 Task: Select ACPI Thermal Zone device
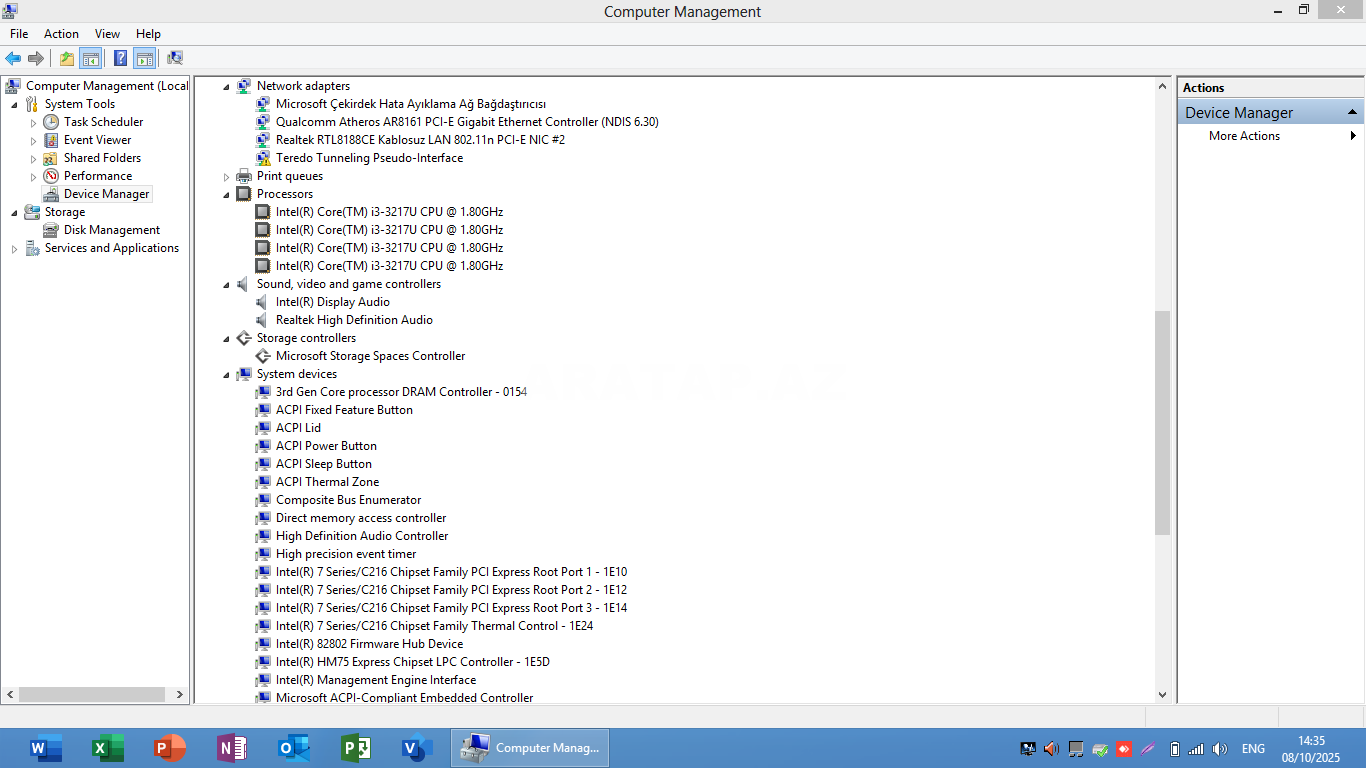click(x=328, y=482)
